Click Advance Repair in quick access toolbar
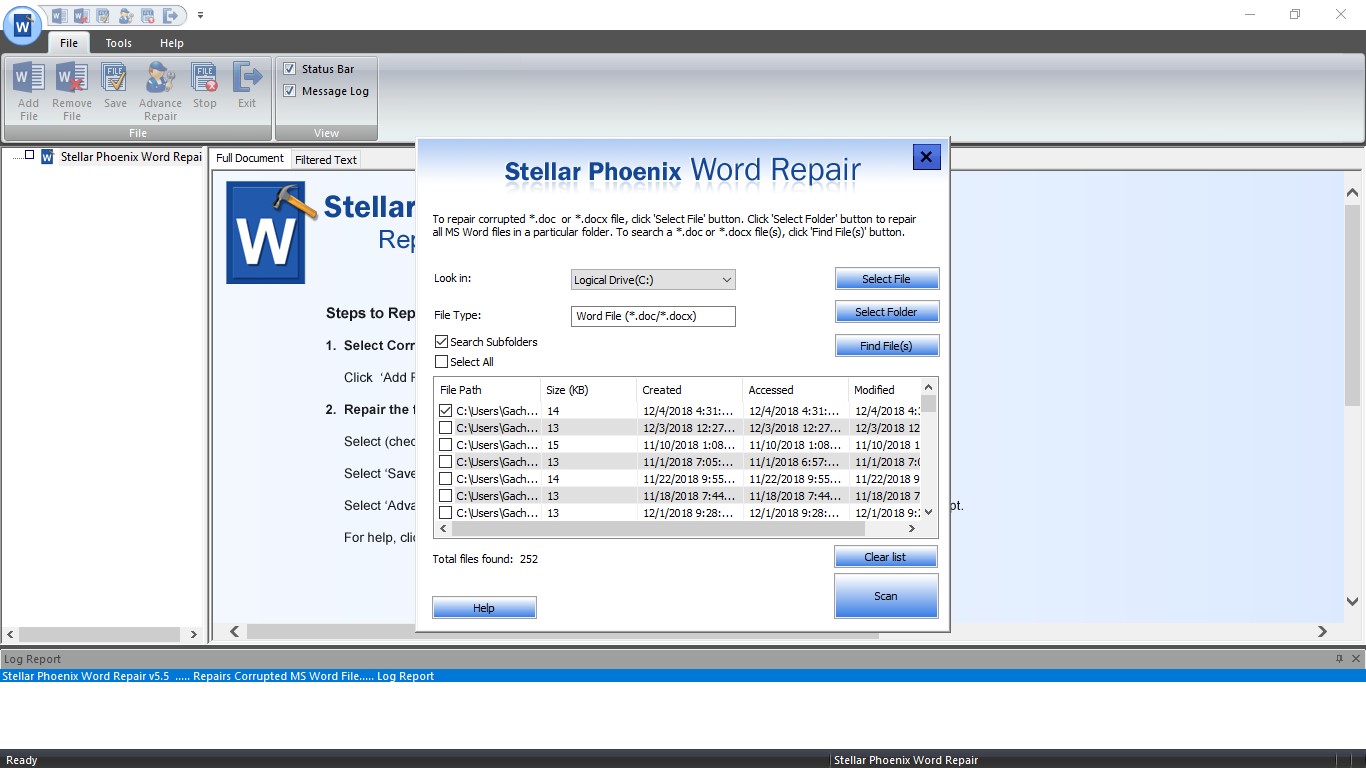Image resolution: width=1366 pixels, height=768 pixels. coord(126,15)
